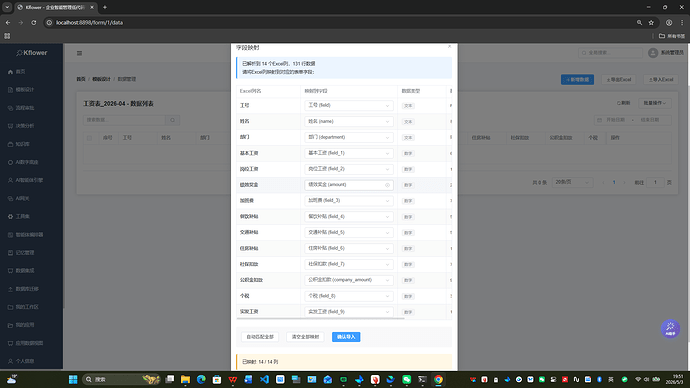
Task: Open File Explorer from the taskbar
Action: click(185, 379)
